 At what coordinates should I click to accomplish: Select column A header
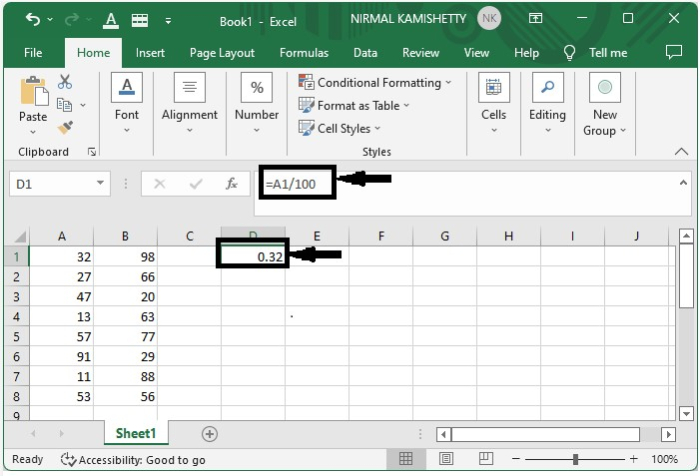tap(62, 236)
